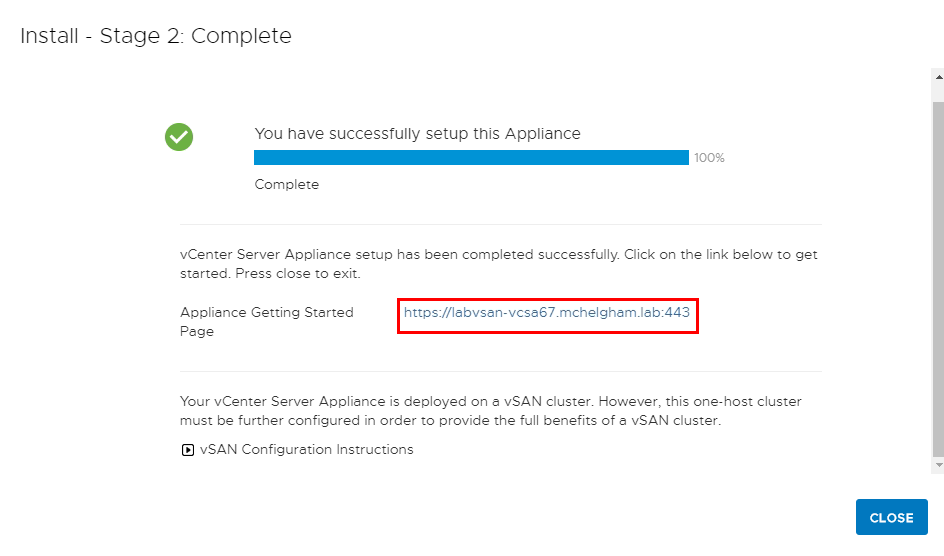
Task: Click the 'must be further configured' text line
Action: [x=450, y=421]
